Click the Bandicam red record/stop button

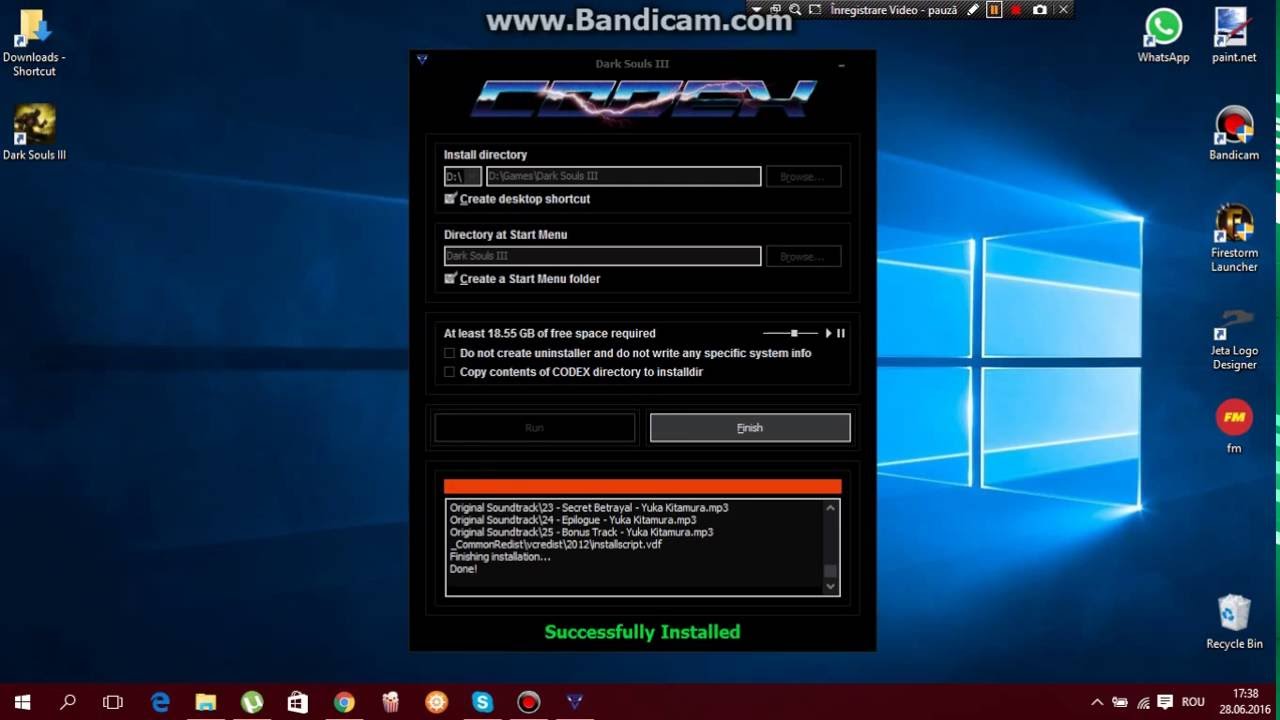point(1016,10)
